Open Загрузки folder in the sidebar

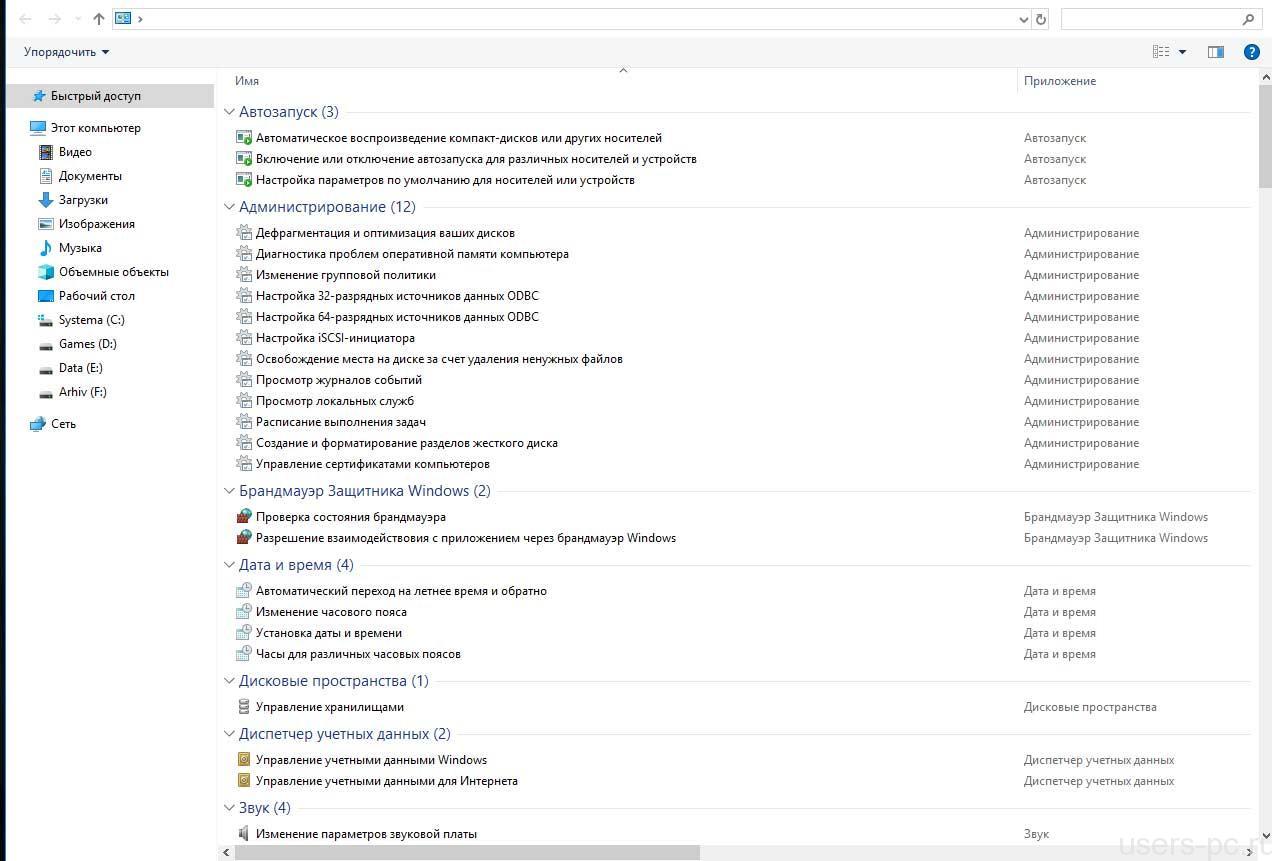pyautogui.click(x=82, y=200)
